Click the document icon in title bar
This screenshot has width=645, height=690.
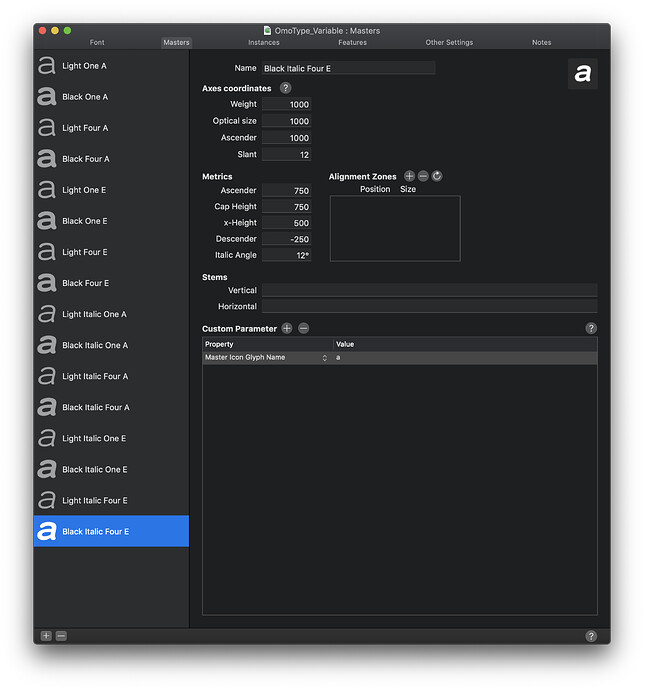pos(267,30)
